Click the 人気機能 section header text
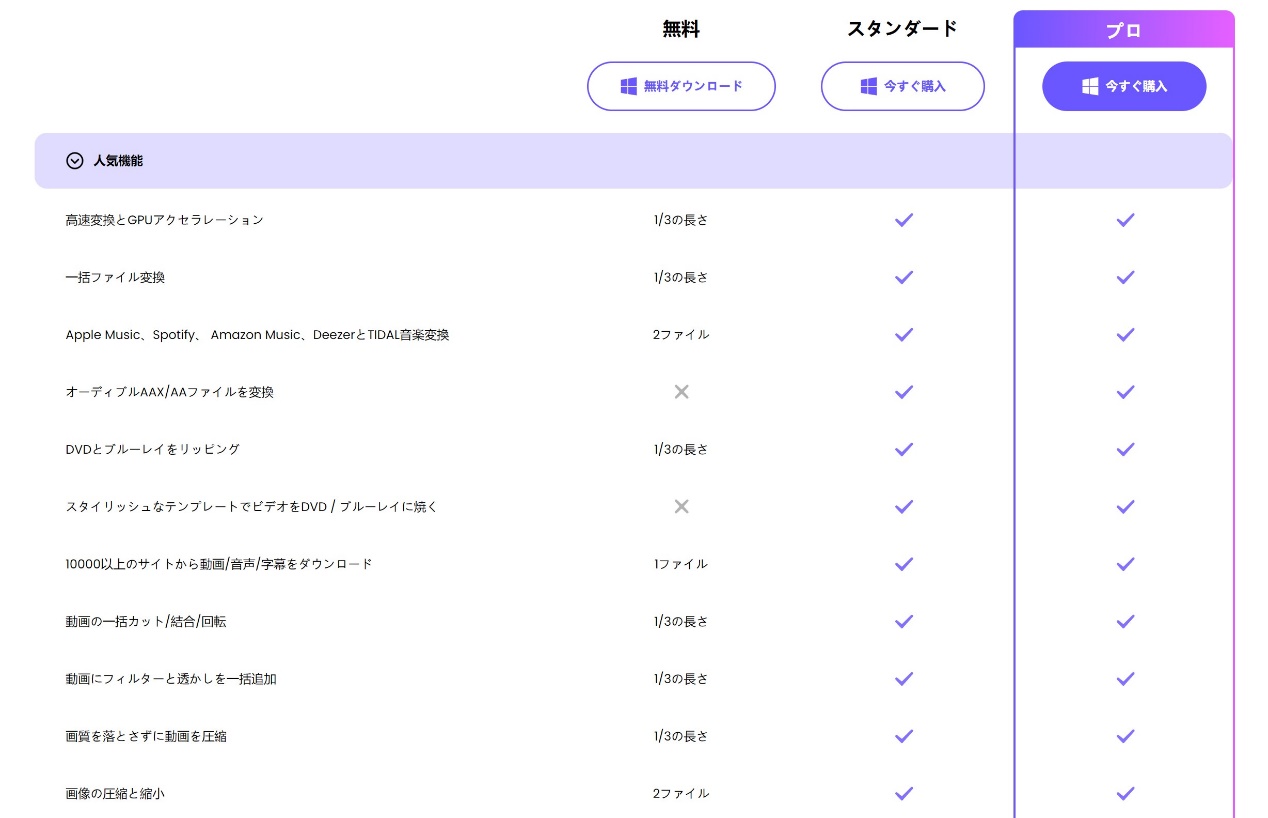The width and height of the screenshot is (1268, 818). 118,160
